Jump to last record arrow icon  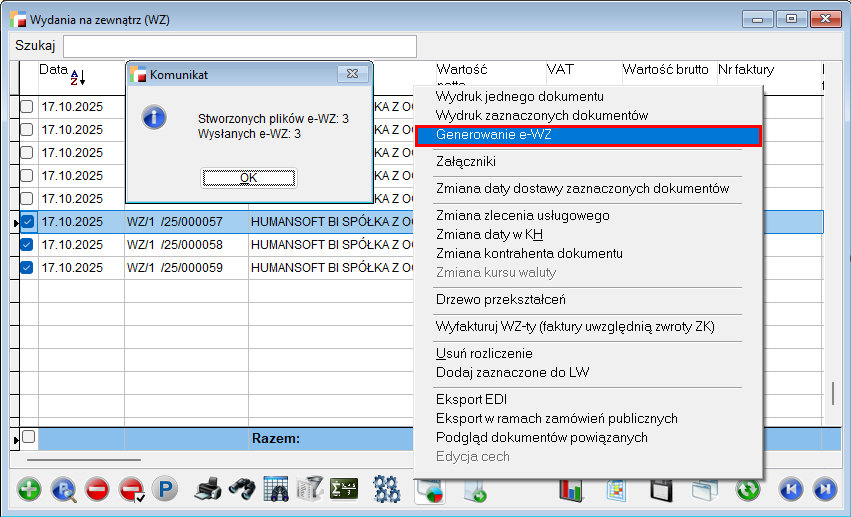tap(824, 489)
